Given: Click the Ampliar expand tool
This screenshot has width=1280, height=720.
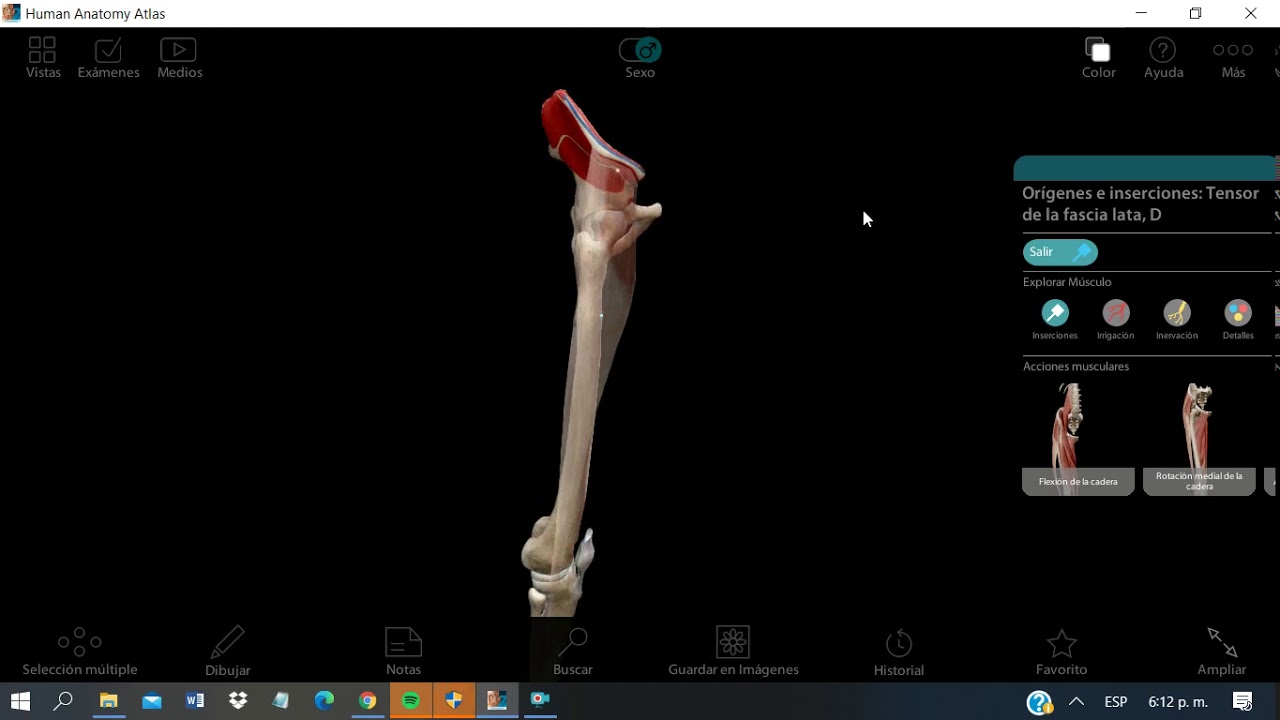Looking at the screenshot, I should [x=1222, y=652].
